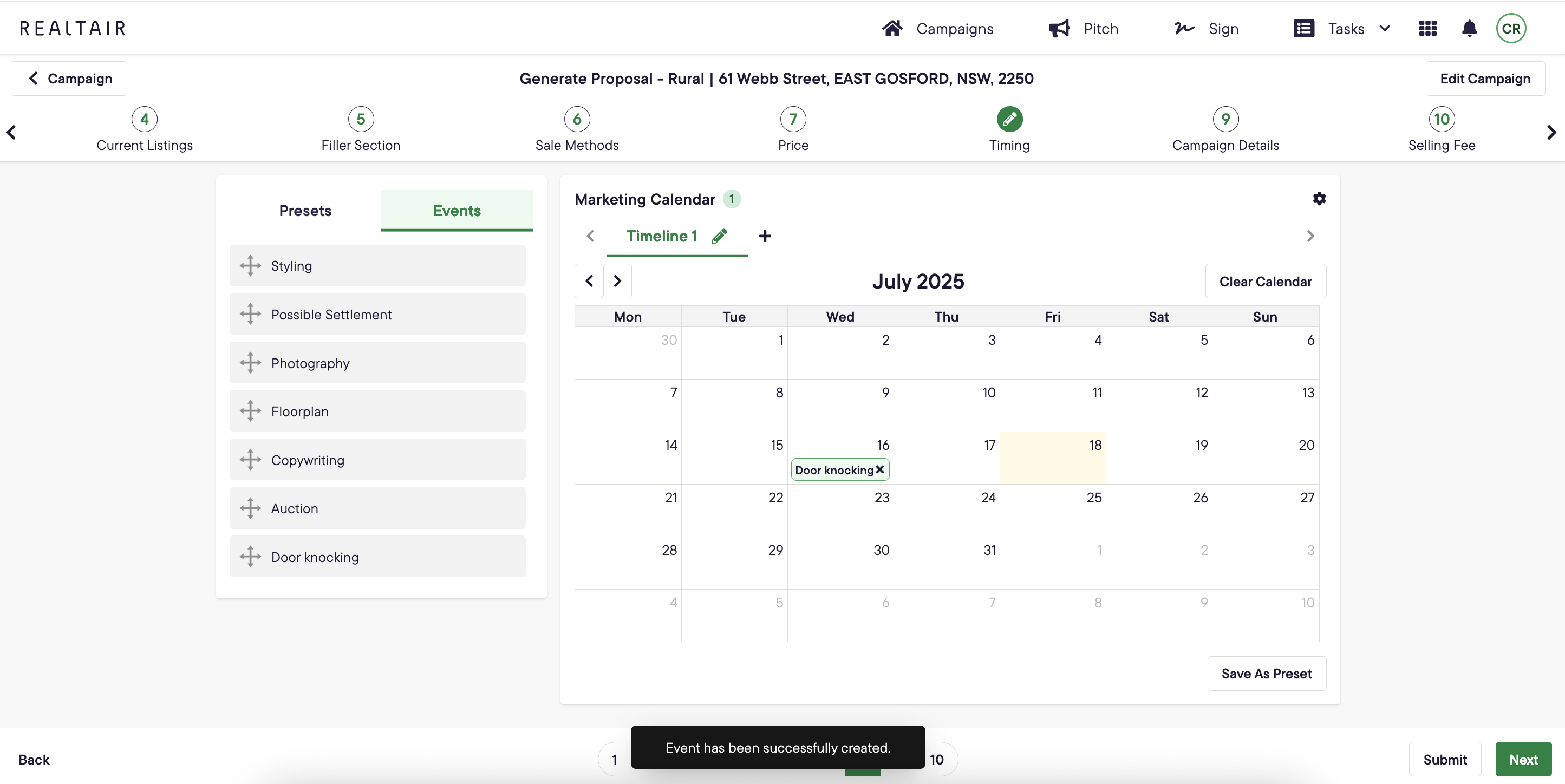Open the REALTAIR logo home
Image resolution: width=1565 pixels, height=784 pixels.
pyautogui.click(x=73, y=29)
